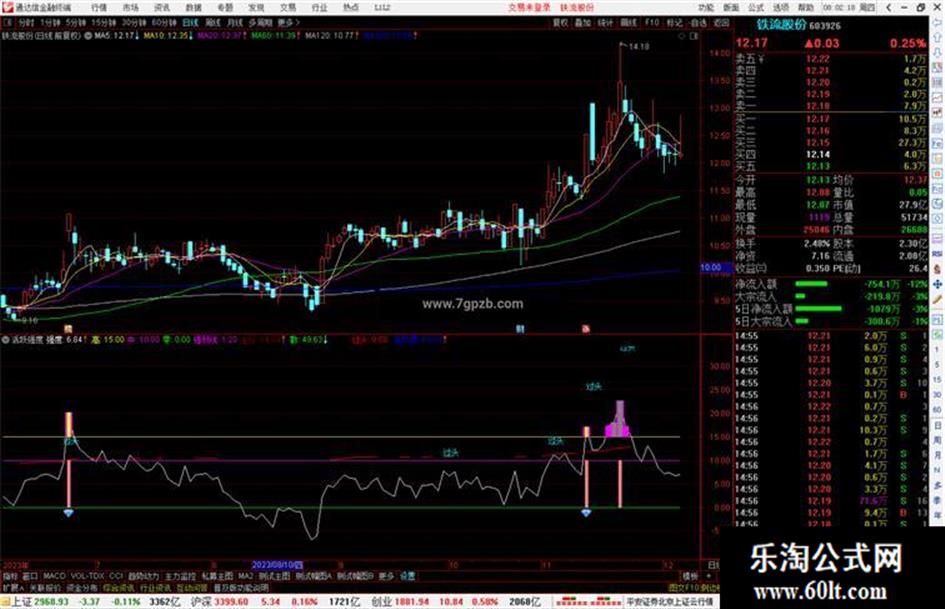The height and width of the screenshot is (609, 945).
Task: Expand the 更多 indicators dropdown at bottom
Action: pyautogui.click(x=386, y=576)
